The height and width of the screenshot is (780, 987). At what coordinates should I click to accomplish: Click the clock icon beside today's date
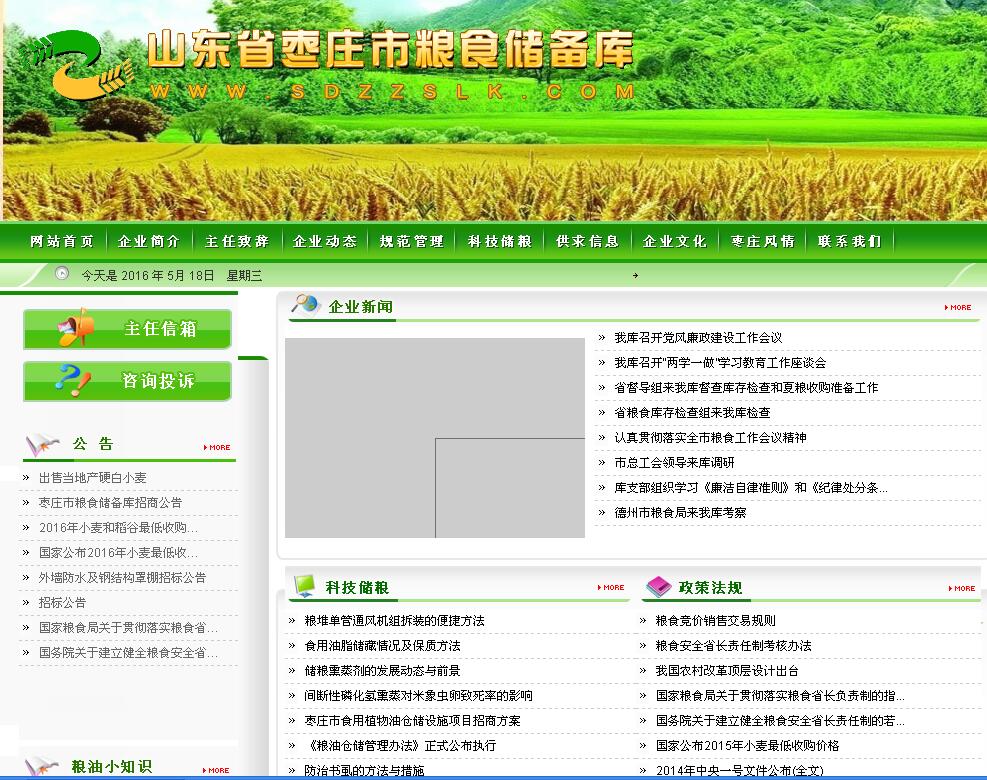tap(62, 274)
